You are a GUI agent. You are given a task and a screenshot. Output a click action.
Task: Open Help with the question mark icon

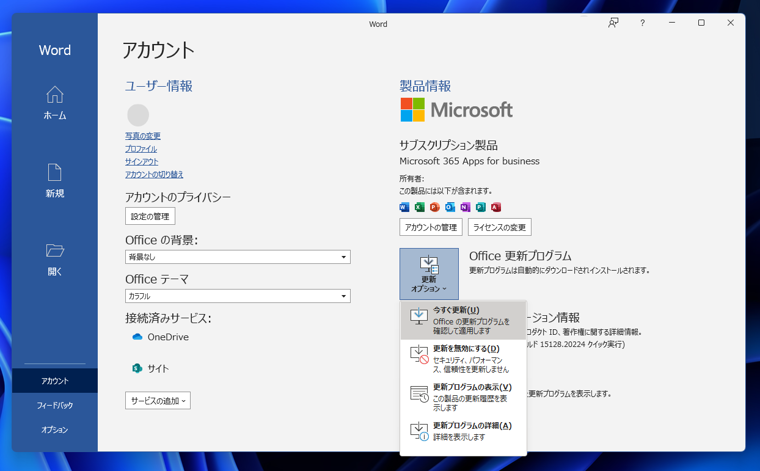642,23
